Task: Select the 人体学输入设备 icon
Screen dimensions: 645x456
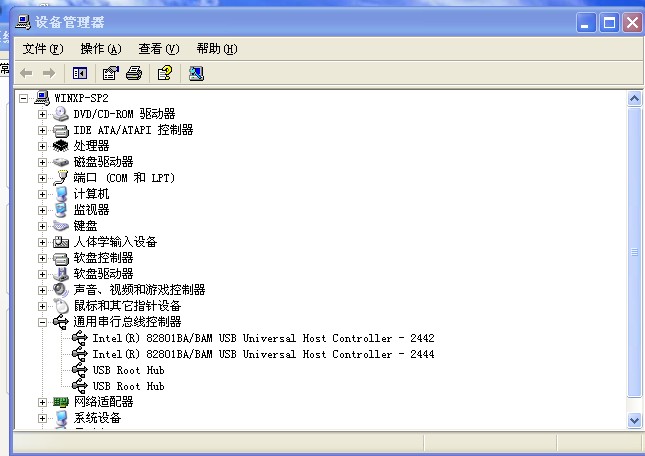Action: (61, 242)
